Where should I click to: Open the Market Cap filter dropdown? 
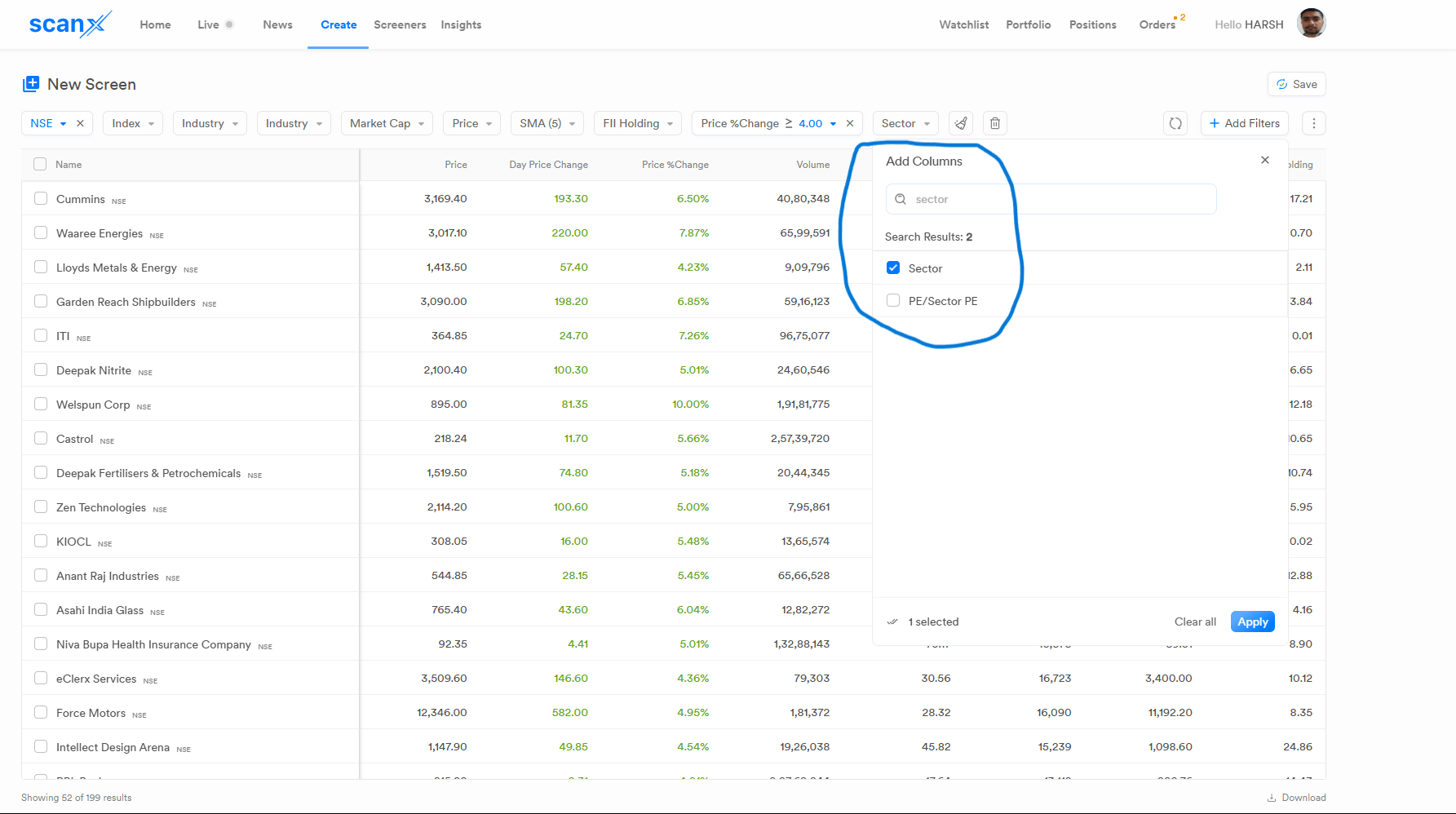point(387,123)
